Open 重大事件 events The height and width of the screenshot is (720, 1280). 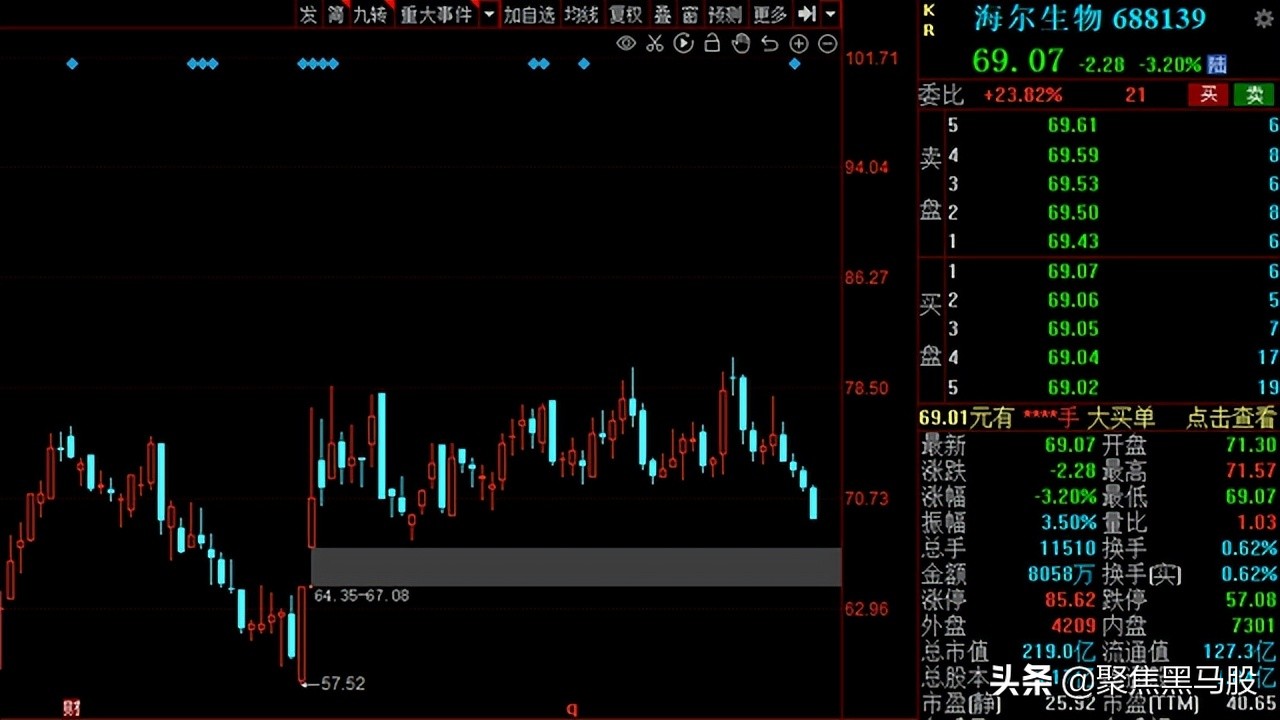[x=436, y=14]
